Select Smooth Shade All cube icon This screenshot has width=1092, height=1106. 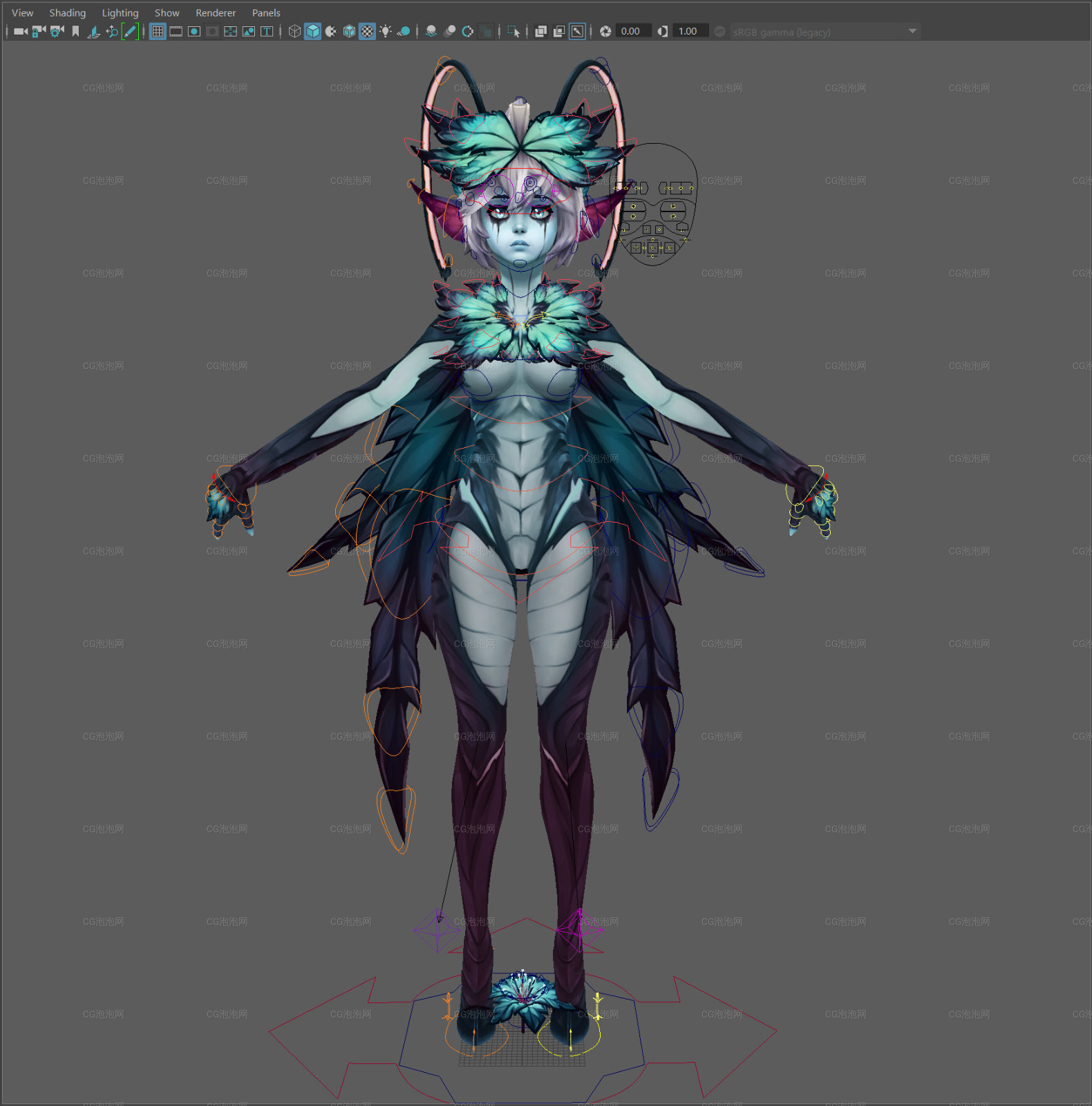pos(312,31)
